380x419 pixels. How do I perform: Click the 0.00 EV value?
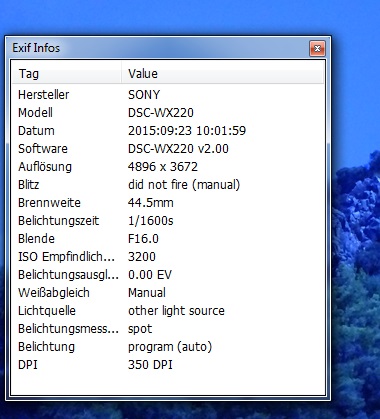[150, 275]
